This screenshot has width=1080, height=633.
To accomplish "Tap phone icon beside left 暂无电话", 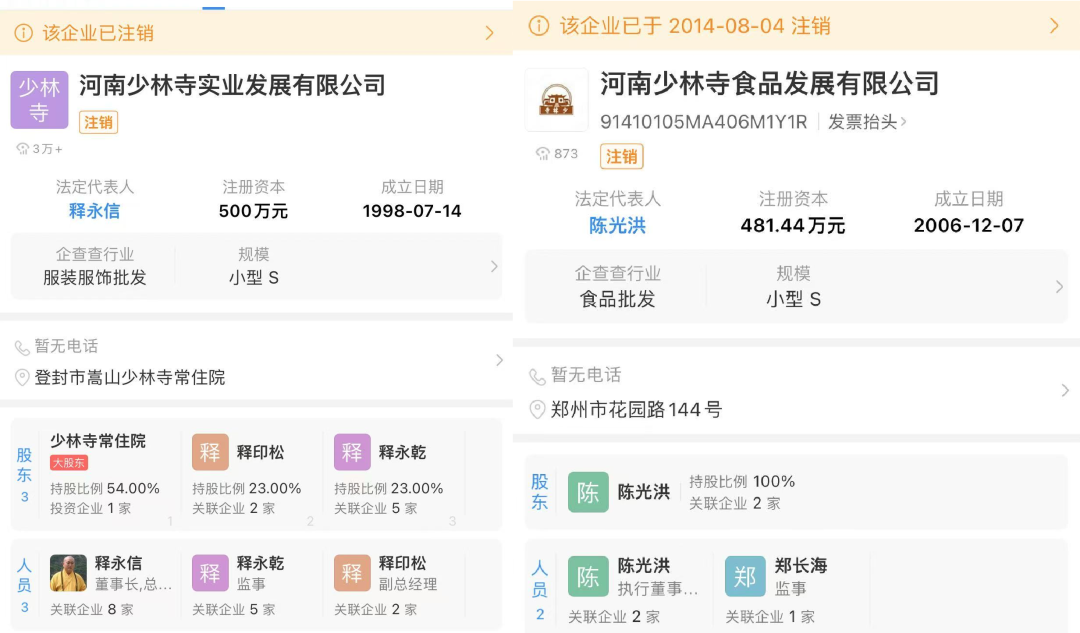I will click(x=22, y=347).
